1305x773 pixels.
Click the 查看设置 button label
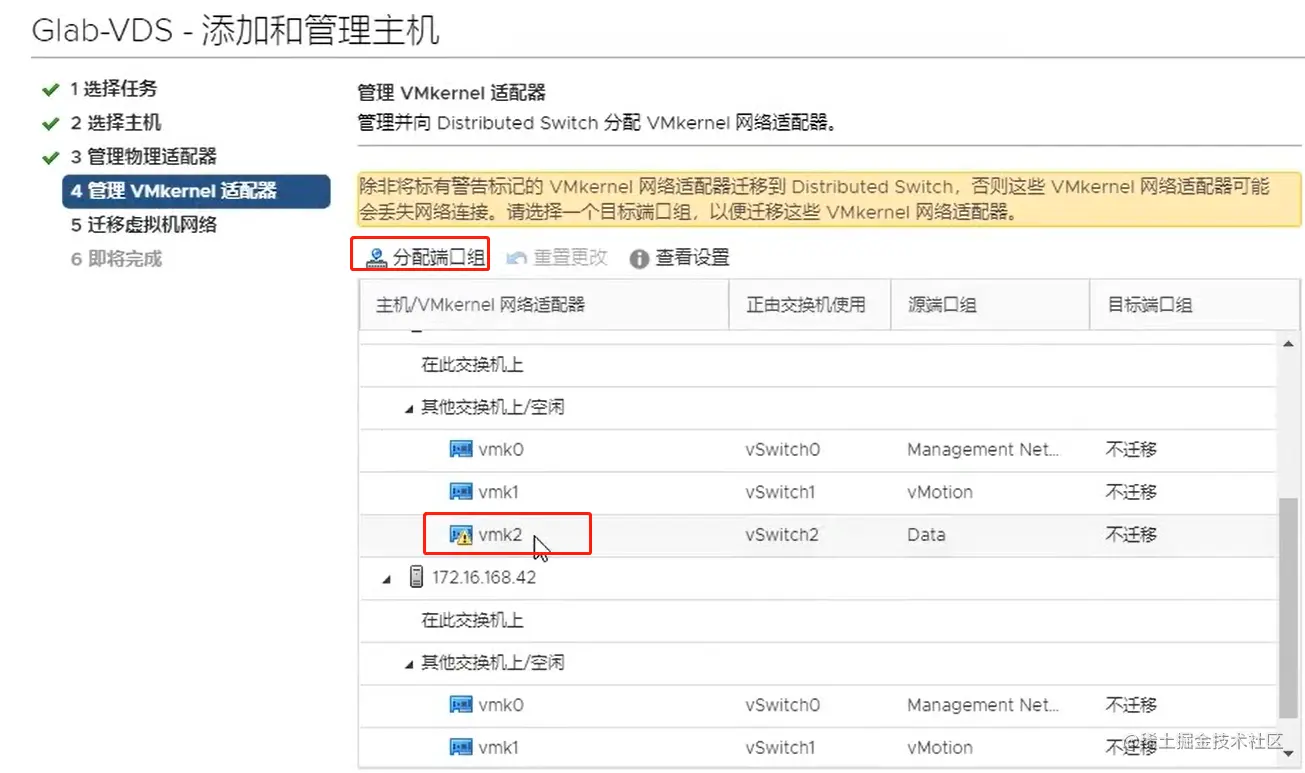coord(692,258)
